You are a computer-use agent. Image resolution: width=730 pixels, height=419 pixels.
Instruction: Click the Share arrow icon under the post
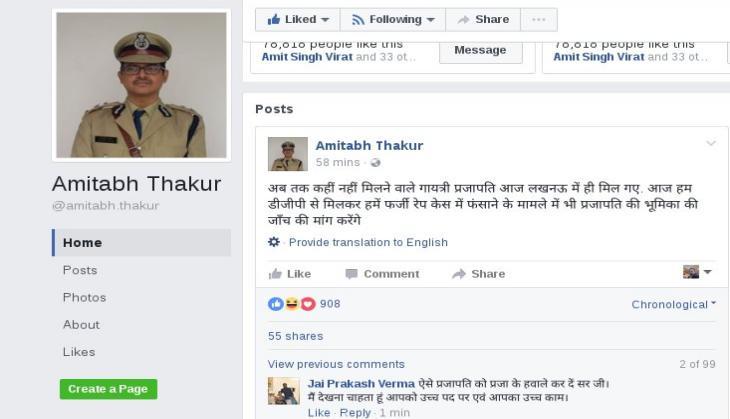pos(459,274)
